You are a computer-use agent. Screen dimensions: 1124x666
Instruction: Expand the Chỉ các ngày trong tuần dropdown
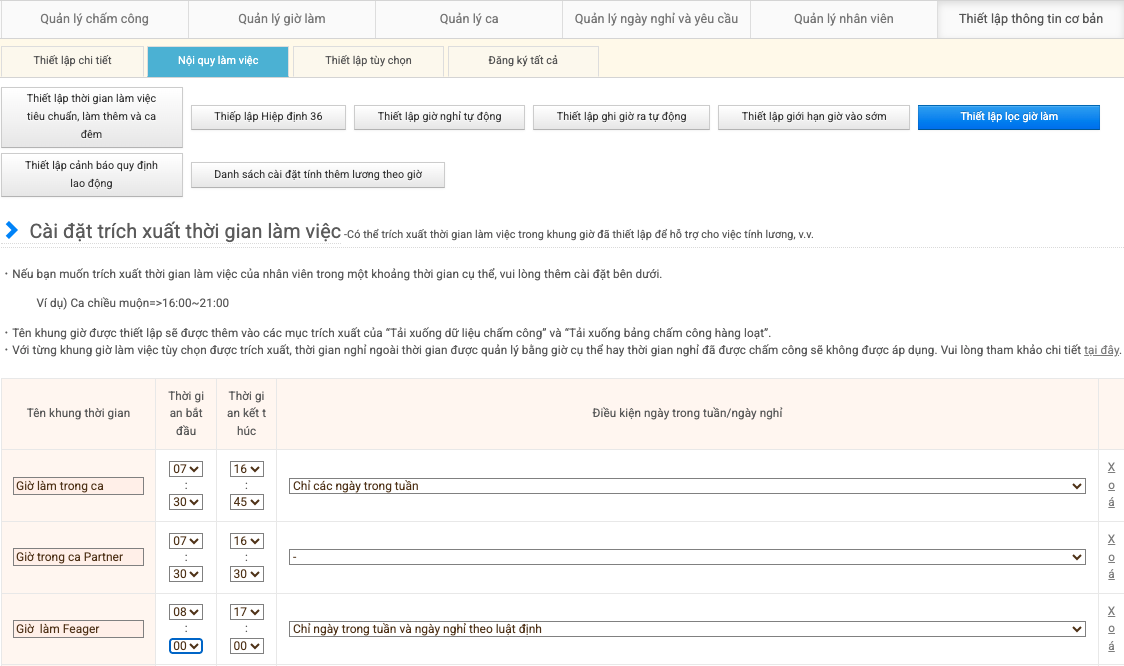pos(687,486)
